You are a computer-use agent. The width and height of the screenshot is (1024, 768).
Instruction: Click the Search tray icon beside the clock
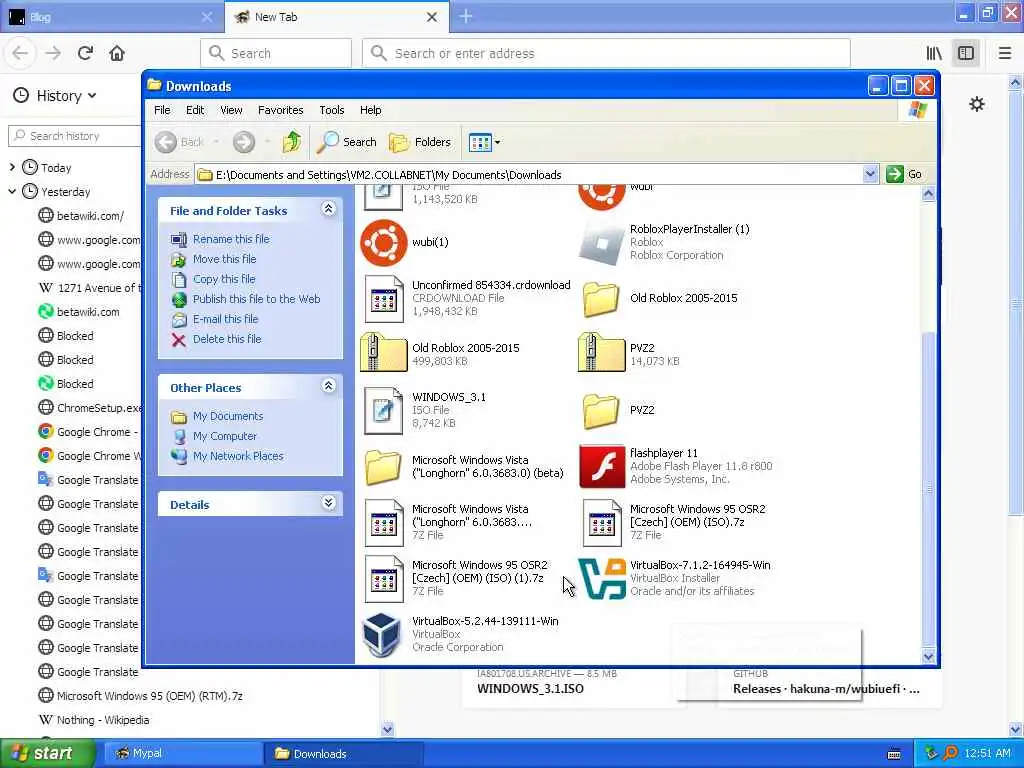tap(951, 753)
